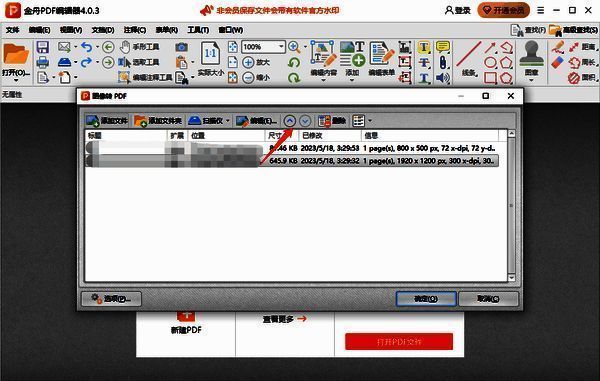
Task: Click the Options (选项(P)...) button
Action: click(111, 299)
